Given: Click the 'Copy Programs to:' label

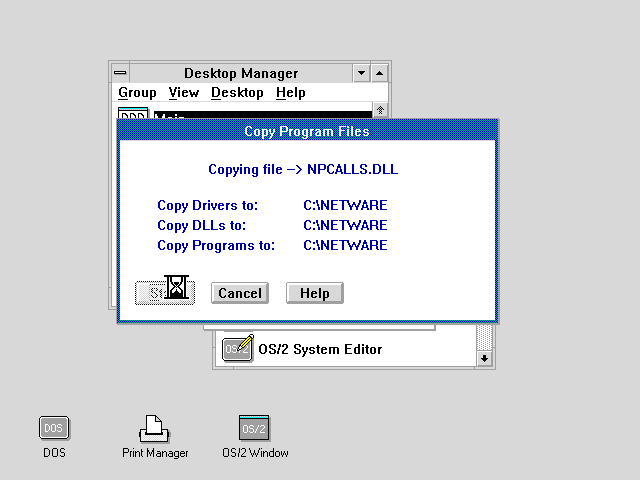Looking at the screenshot, I should pos(216,246).
